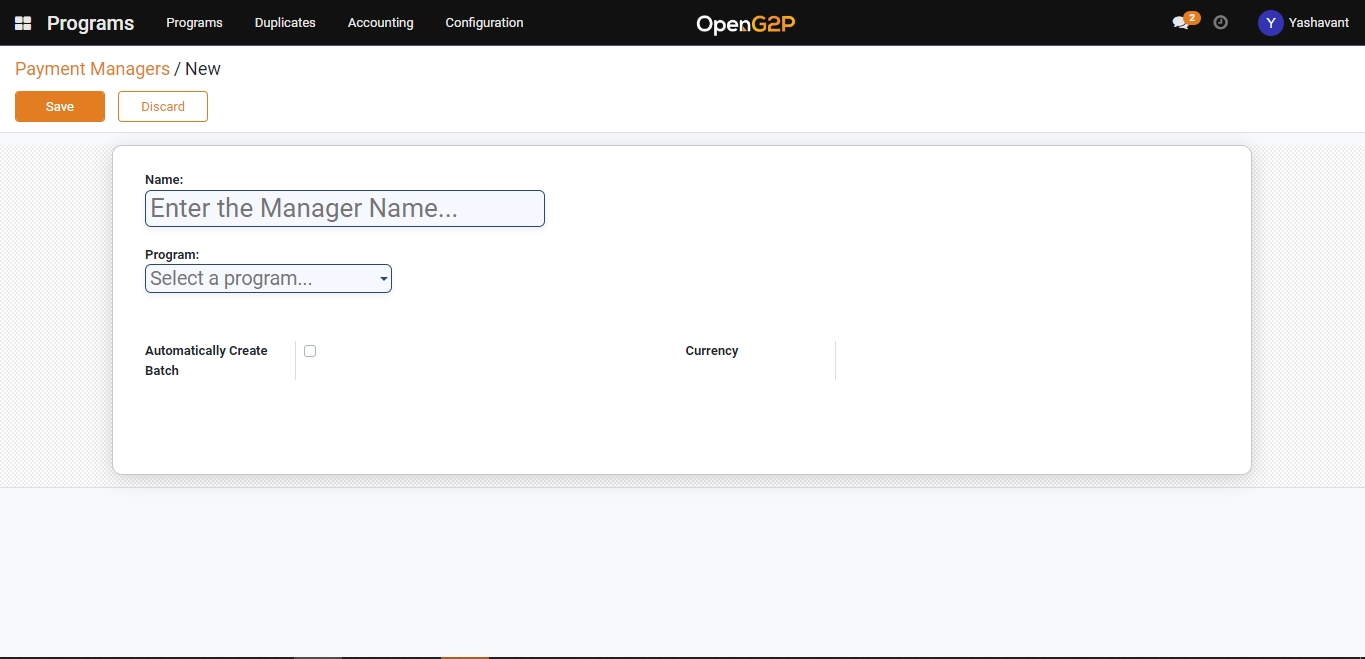Focus the Manager Name input field
This screenshot has width=1365, height=659.
(x=344, y=209)
